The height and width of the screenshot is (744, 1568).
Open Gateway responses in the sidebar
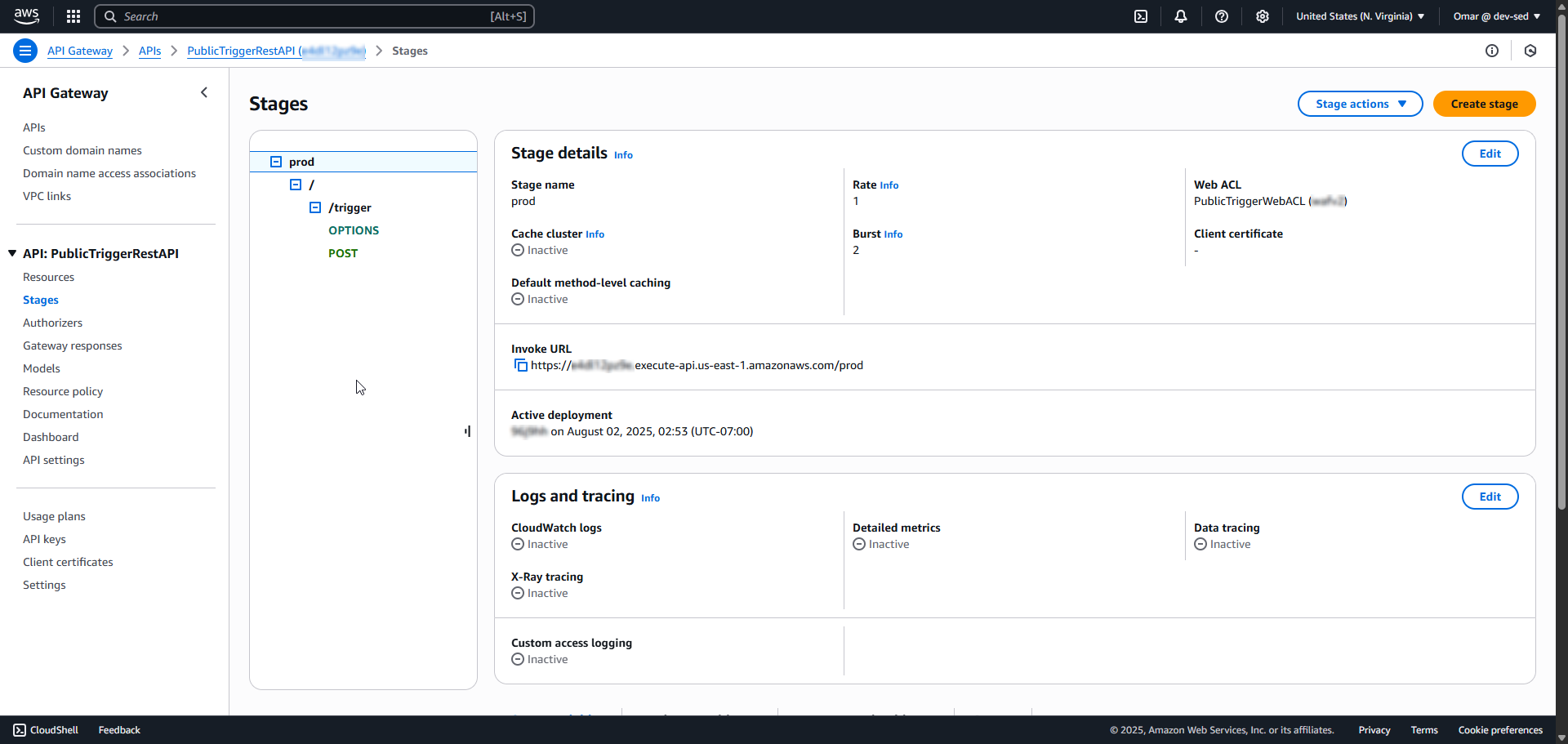[73, 345]
